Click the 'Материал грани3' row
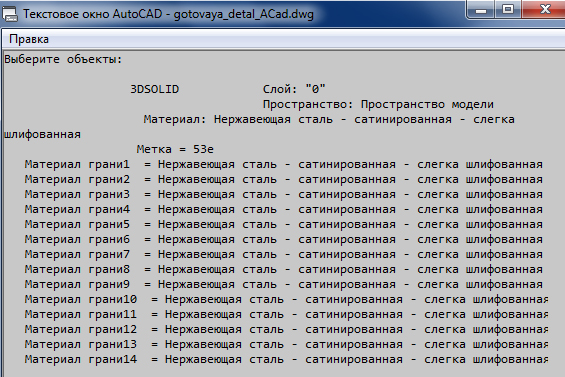 (x=284, y=195)
